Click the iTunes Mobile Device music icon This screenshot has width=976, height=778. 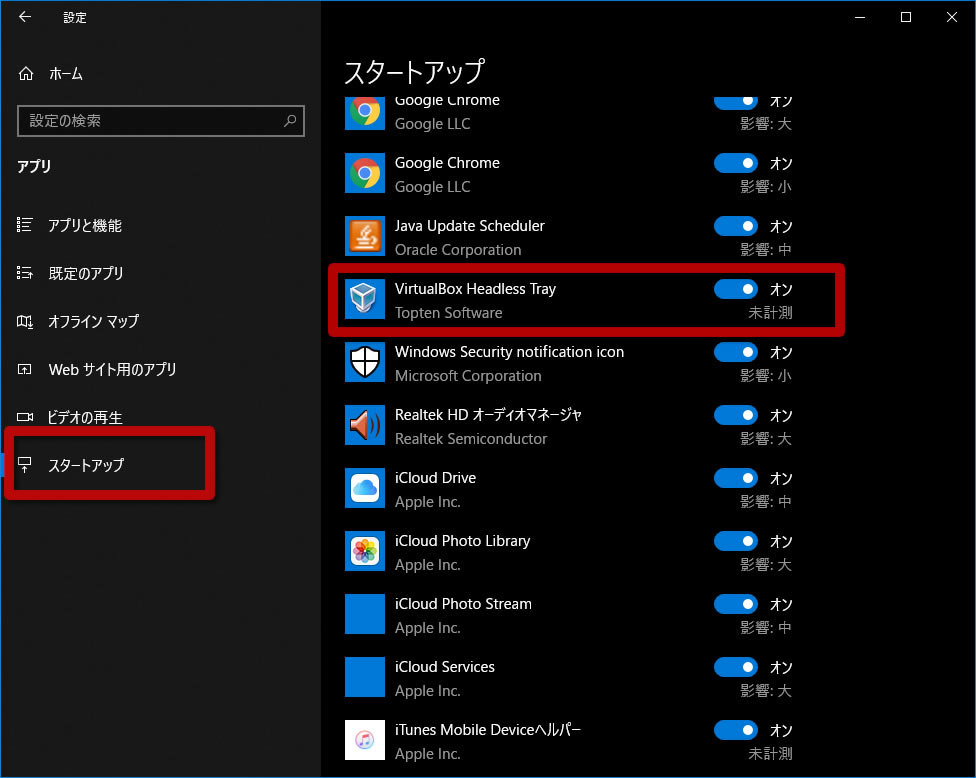point(365,739)
